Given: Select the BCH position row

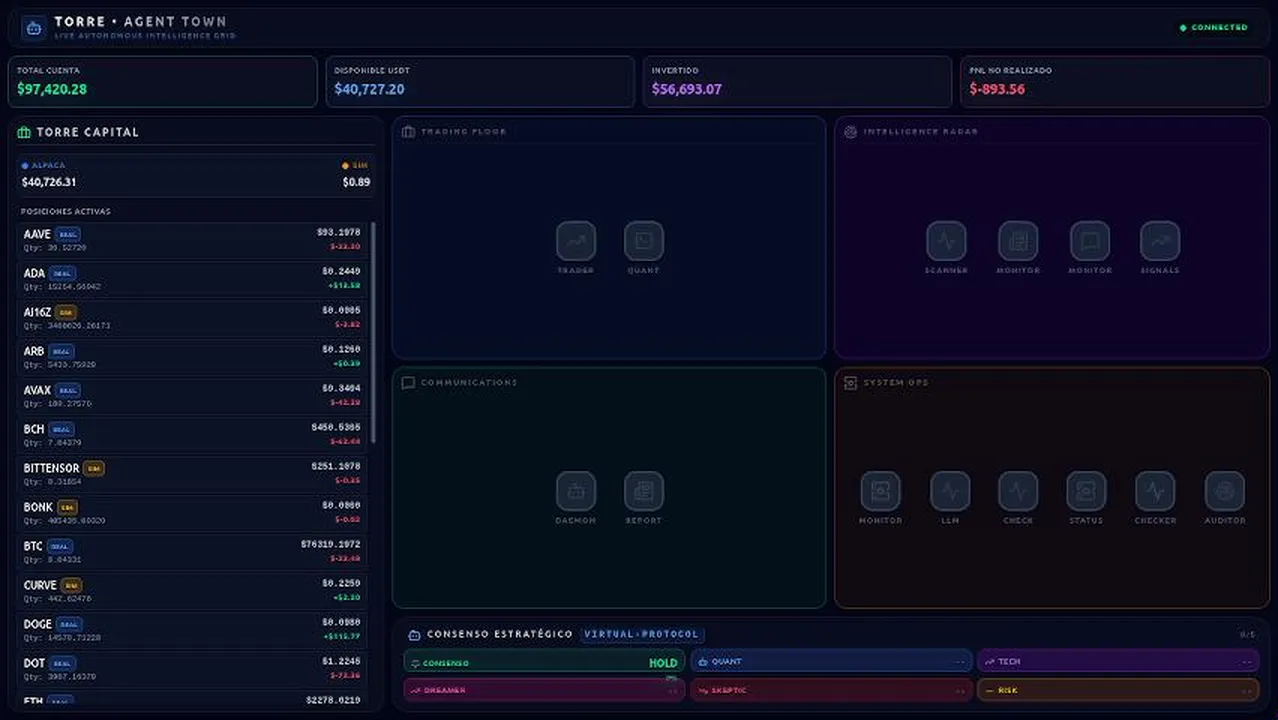Looking at the screenshot, I should pos(192,435).
